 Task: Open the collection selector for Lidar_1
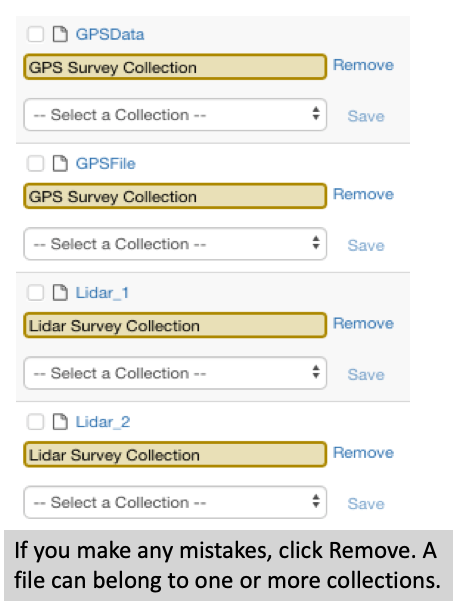[x=175, y=373]
